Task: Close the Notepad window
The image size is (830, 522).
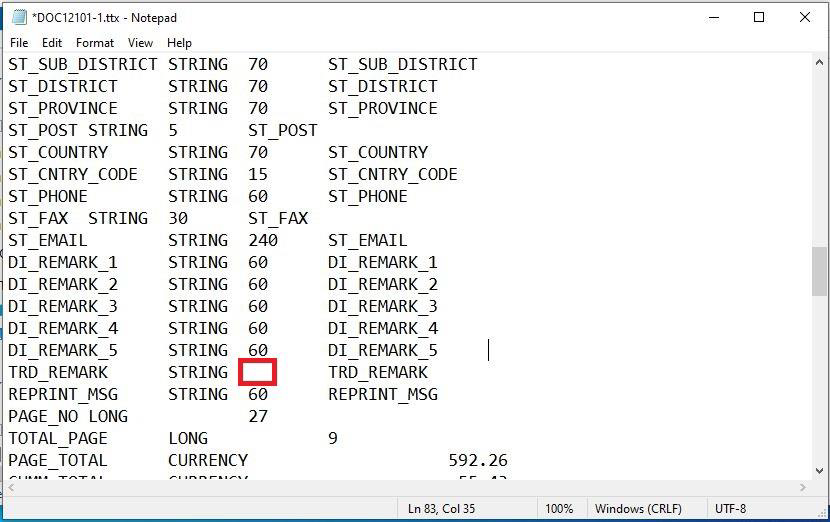Action: point(805,17)
